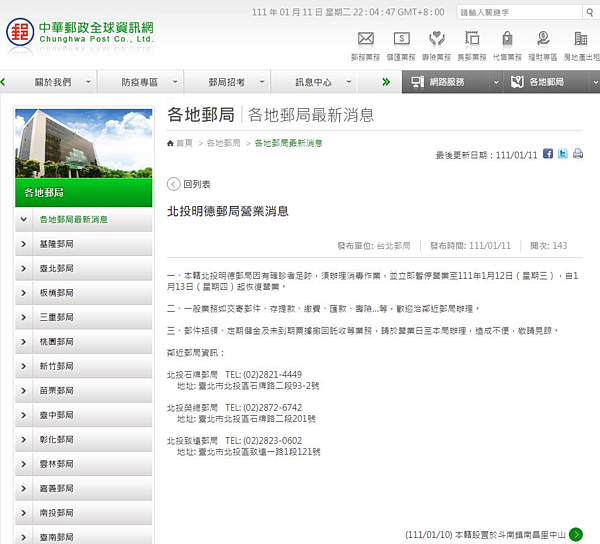Click the print page icon
The image size is (600, 544).
pyautogui.click(x=578, y=154)
